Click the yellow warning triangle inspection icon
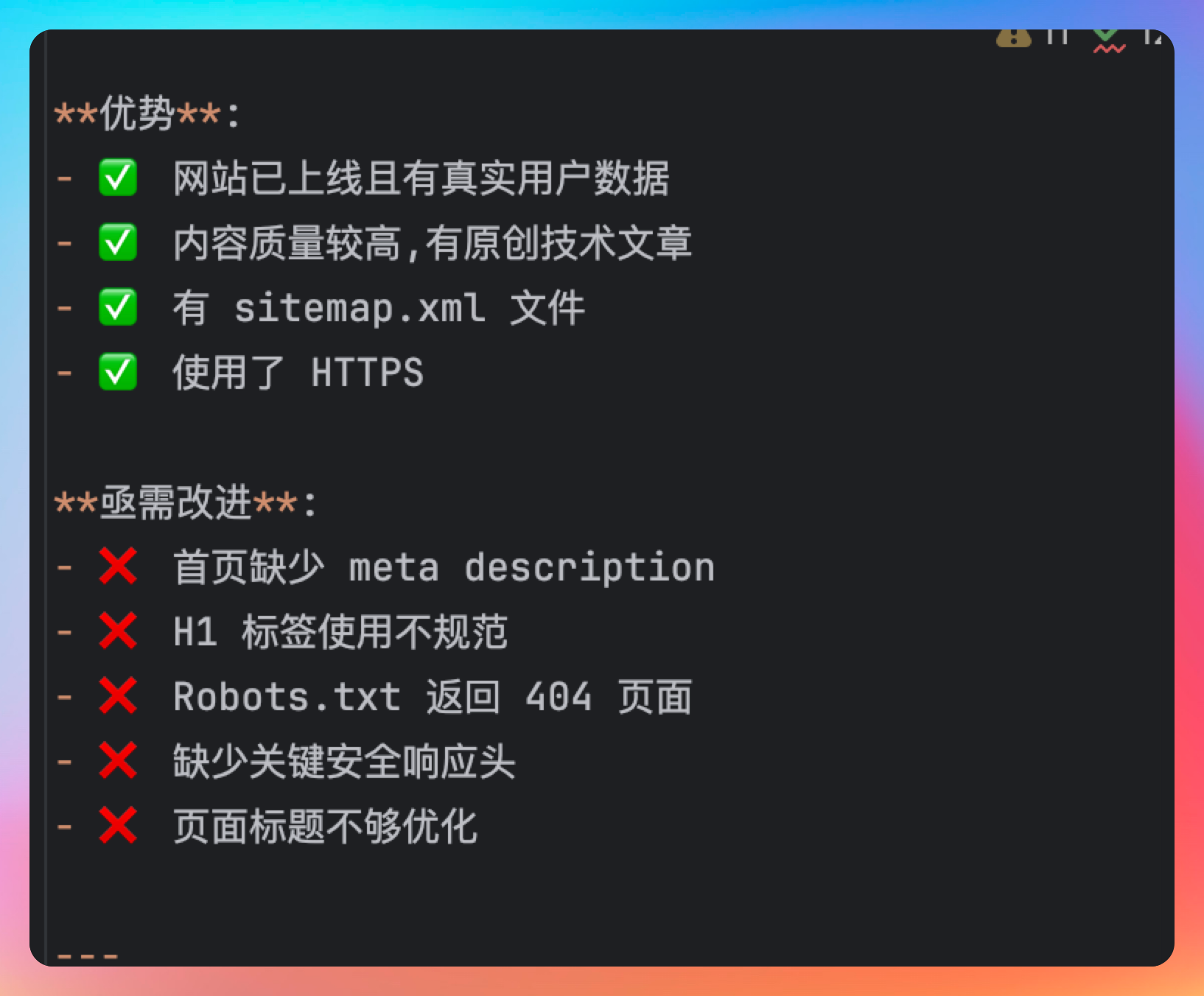 click(x=1013, y=37)
